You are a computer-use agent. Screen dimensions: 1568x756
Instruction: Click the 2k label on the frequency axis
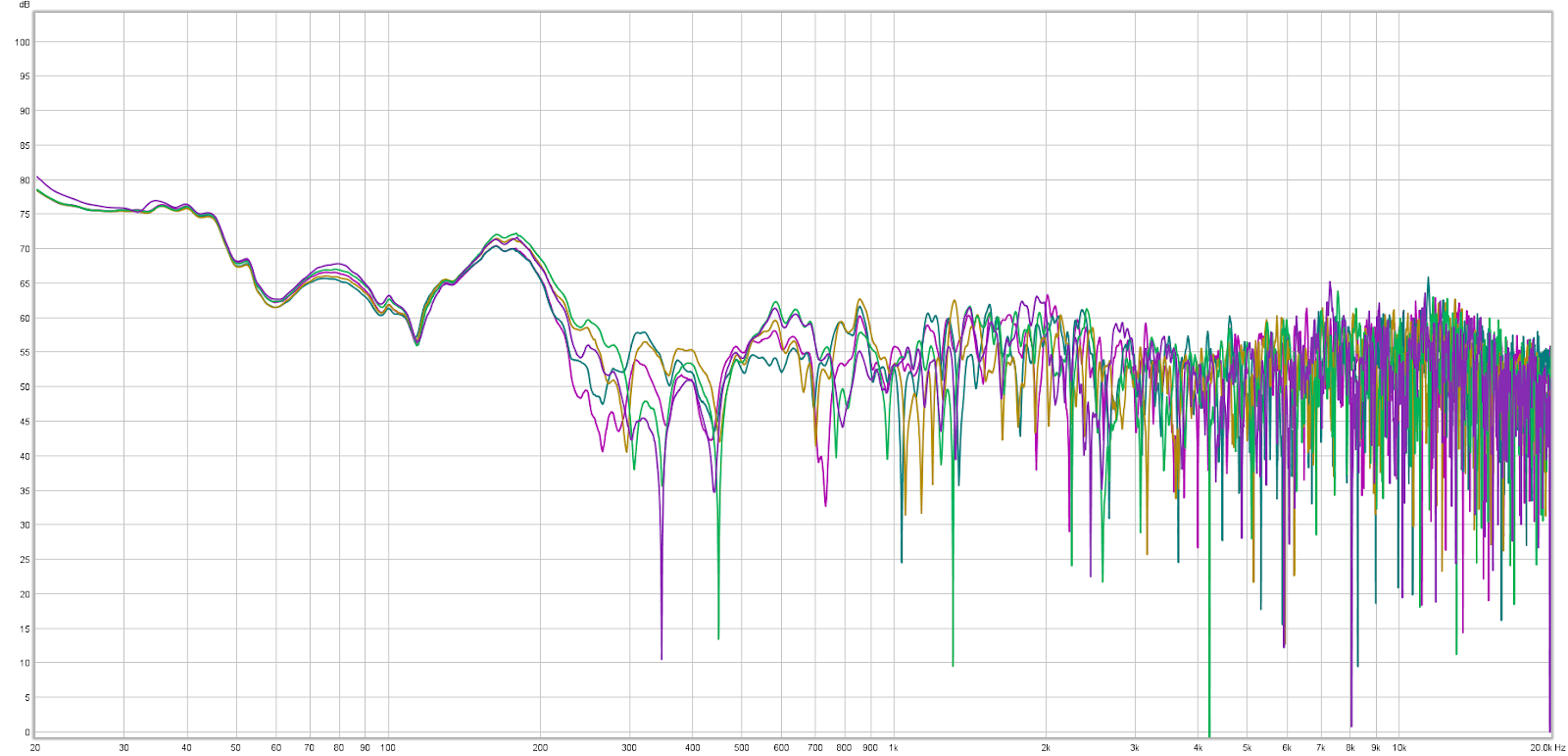(x=1046, y=747)
